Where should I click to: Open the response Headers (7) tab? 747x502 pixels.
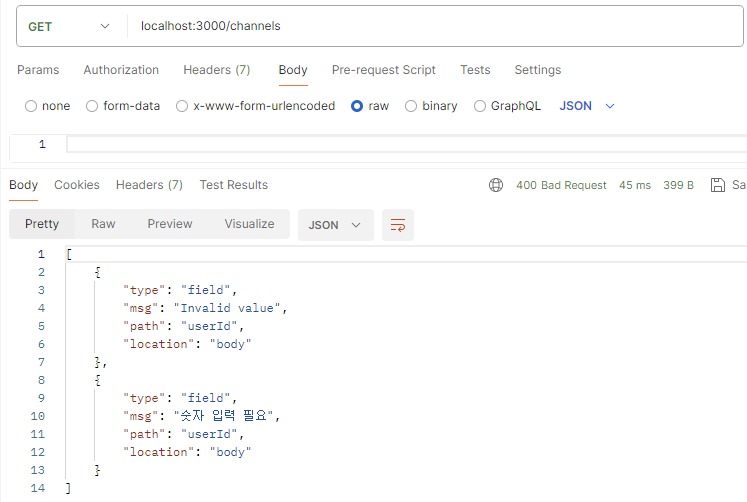149,185
